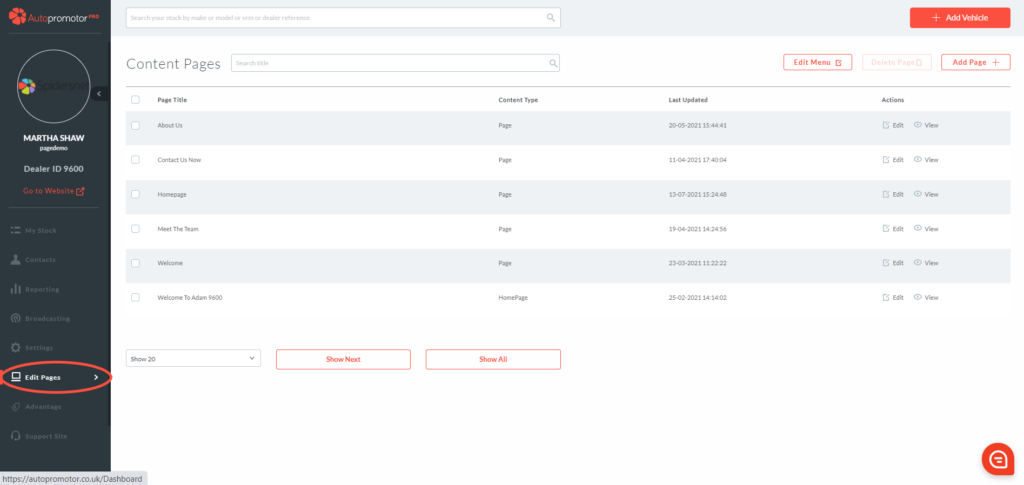
Task: Click the title search magnifier icon
Action: pyautogui.click(x=553, y=63)
